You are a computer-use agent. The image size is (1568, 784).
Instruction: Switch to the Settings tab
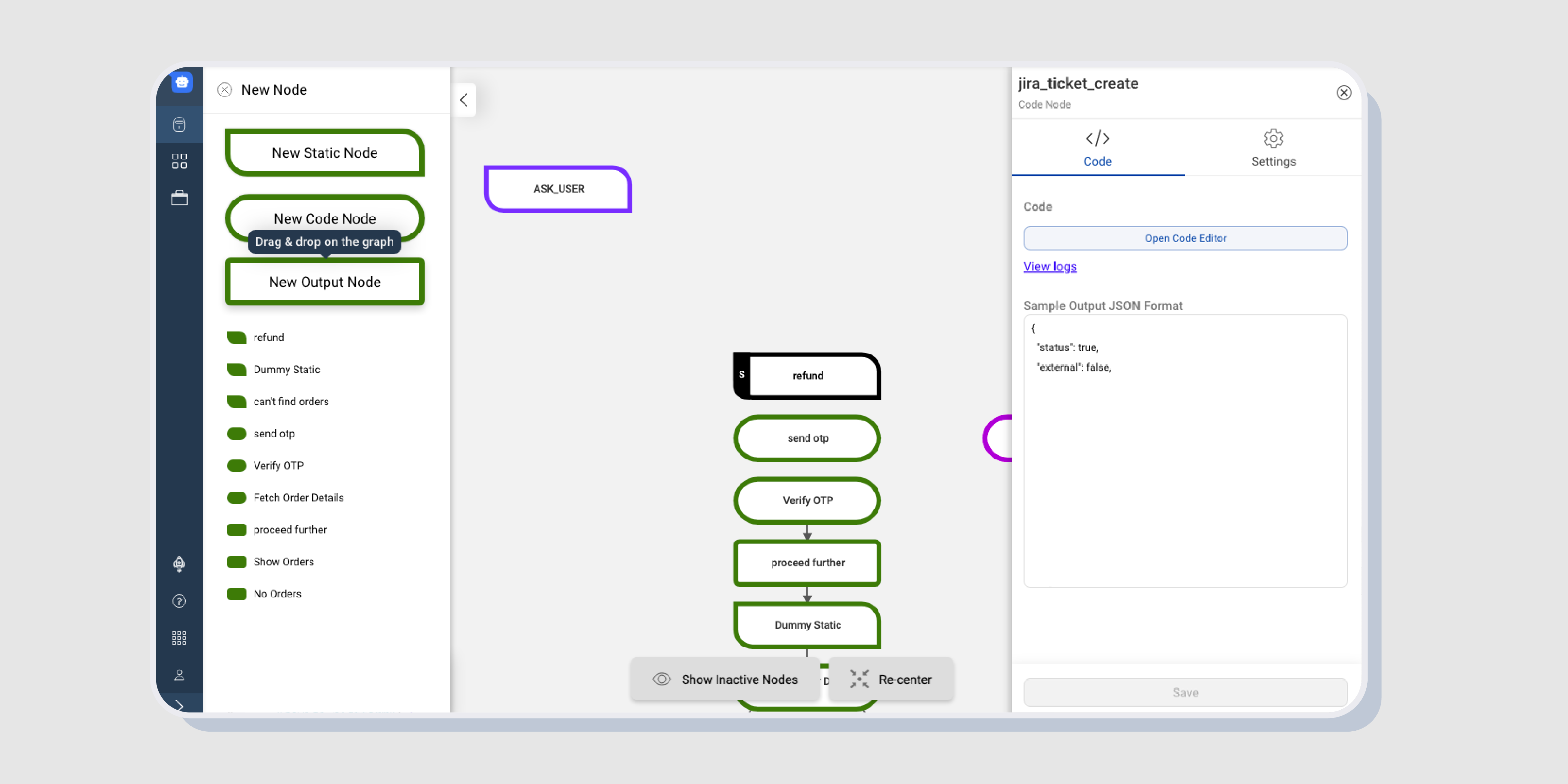1274,148
